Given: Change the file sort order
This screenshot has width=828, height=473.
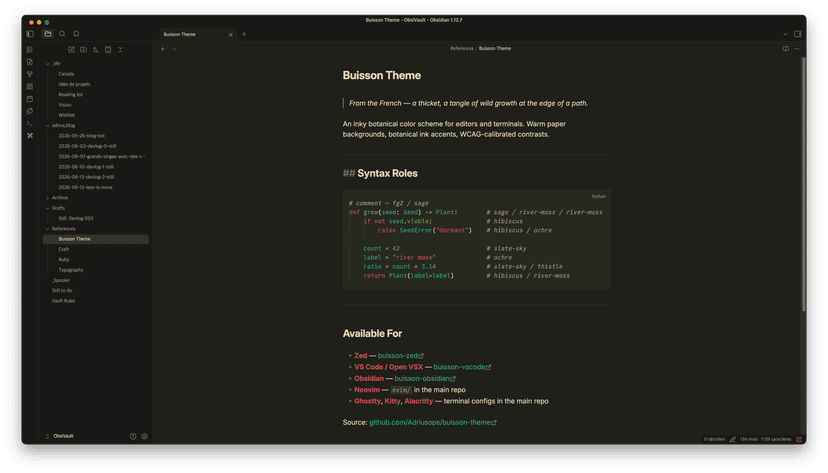Looking at the screenshot, I should [96, 50].
